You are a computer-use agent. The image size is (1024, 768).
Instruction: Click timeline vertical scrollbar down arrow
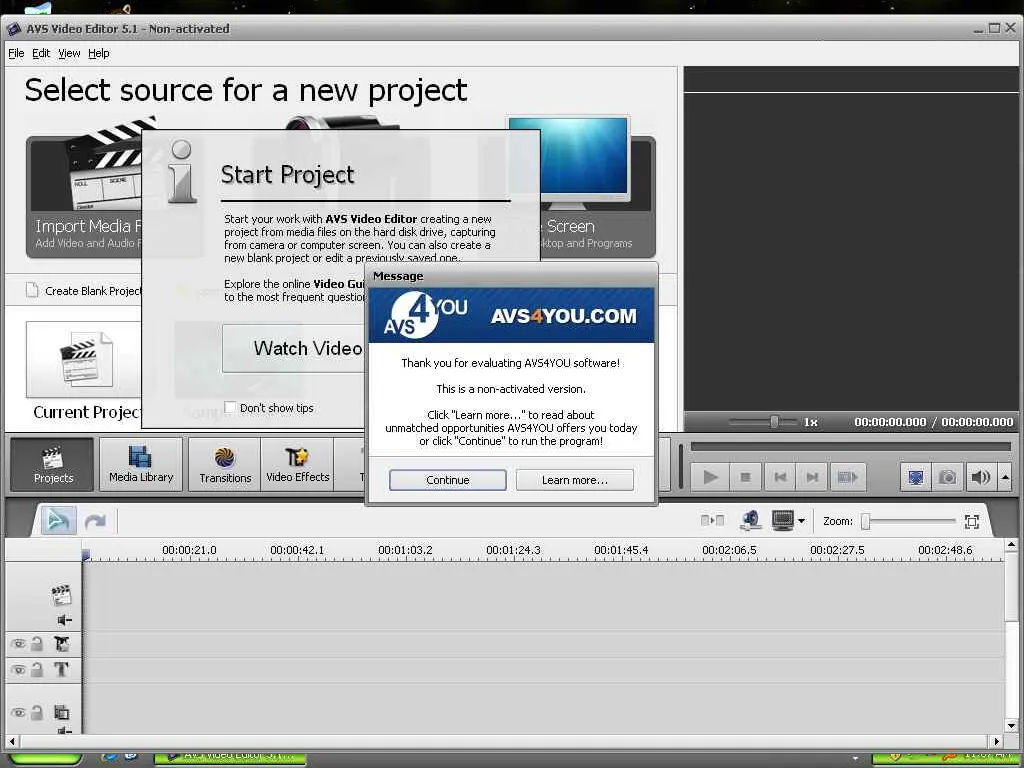1011,726
